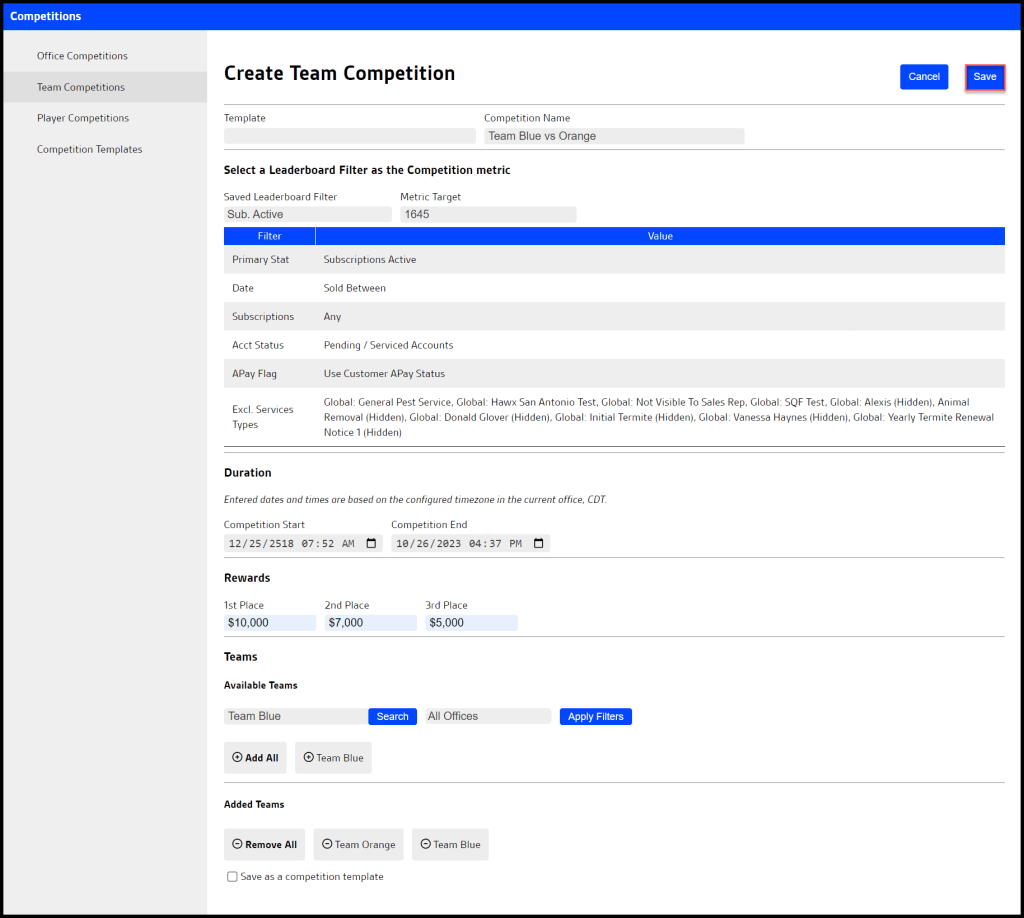Click the plus icon beside available Team Blue
The height and width of the screenshot is (918, 1024).
point(308,758)
